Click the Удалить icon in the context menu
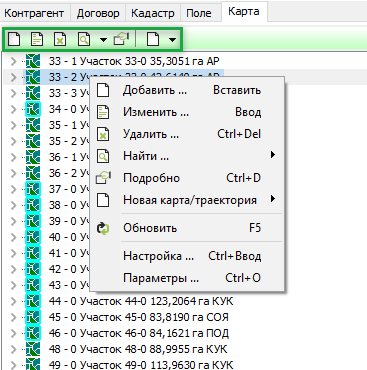This screenshot has height=370, width=367. [x=103, y=134]
